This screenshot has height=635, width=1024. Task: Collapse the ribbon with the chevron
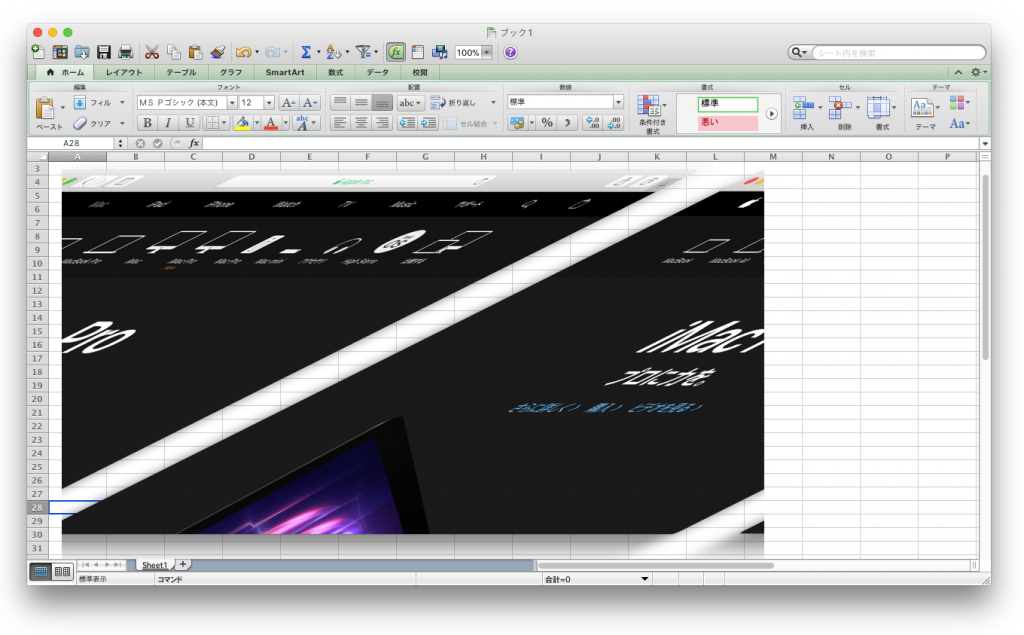[958, 73]
